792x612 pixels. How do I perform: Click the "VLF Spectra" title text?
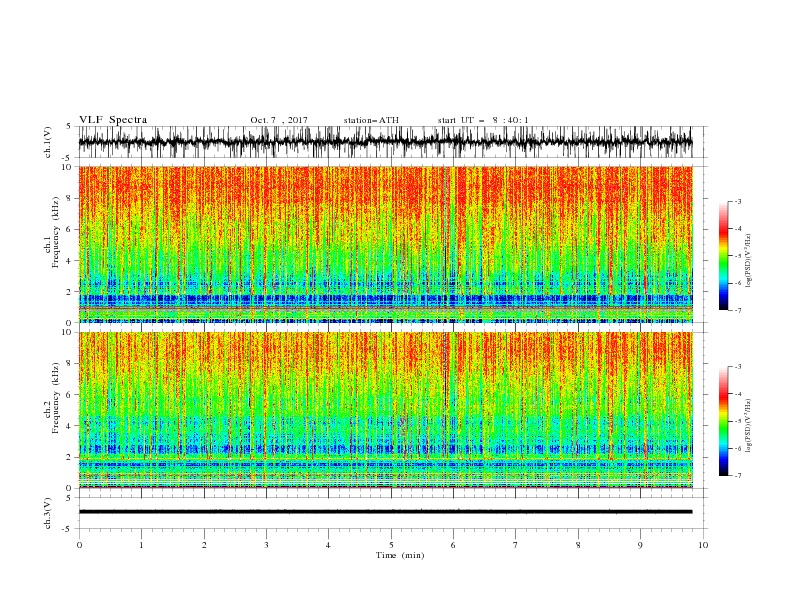point(113,120)
